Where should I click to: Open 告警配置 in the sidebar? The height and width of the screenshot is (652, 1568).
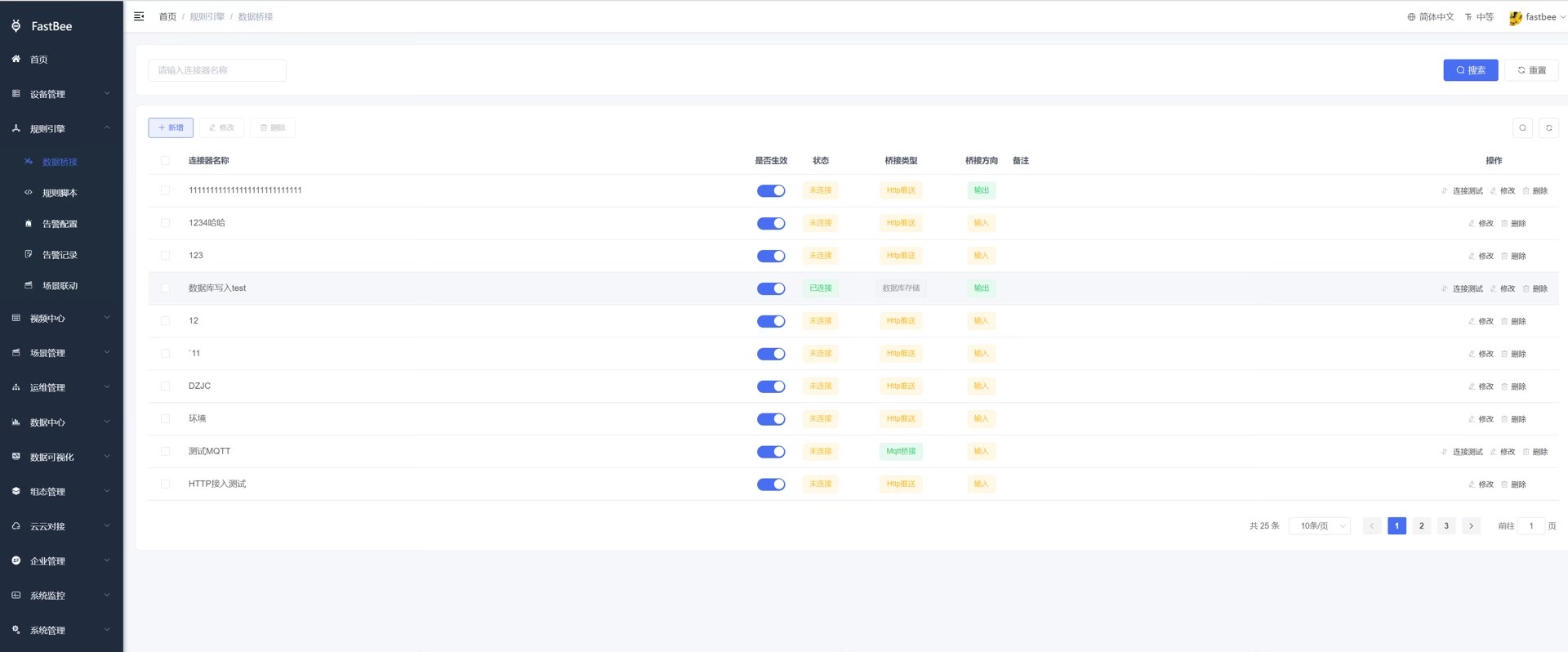pos(60,224)
